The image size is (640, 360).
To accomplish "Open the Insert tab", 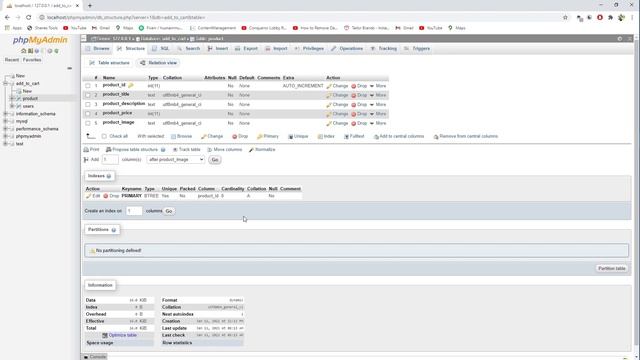I will [218, 49].
